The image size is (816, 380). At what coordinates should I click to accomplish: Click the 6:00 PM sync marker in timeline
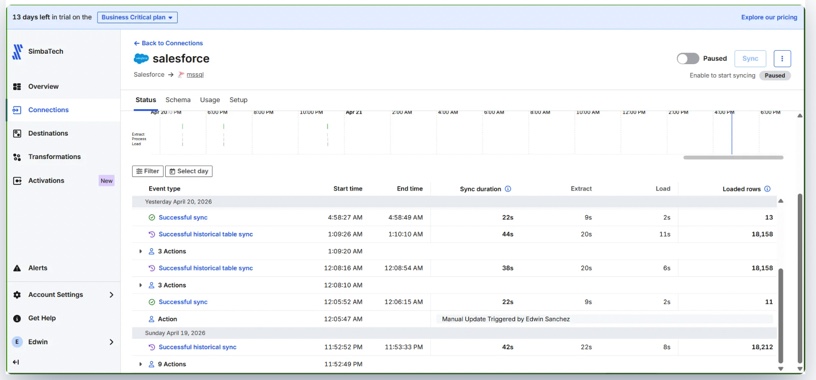(x=223, y=135)
